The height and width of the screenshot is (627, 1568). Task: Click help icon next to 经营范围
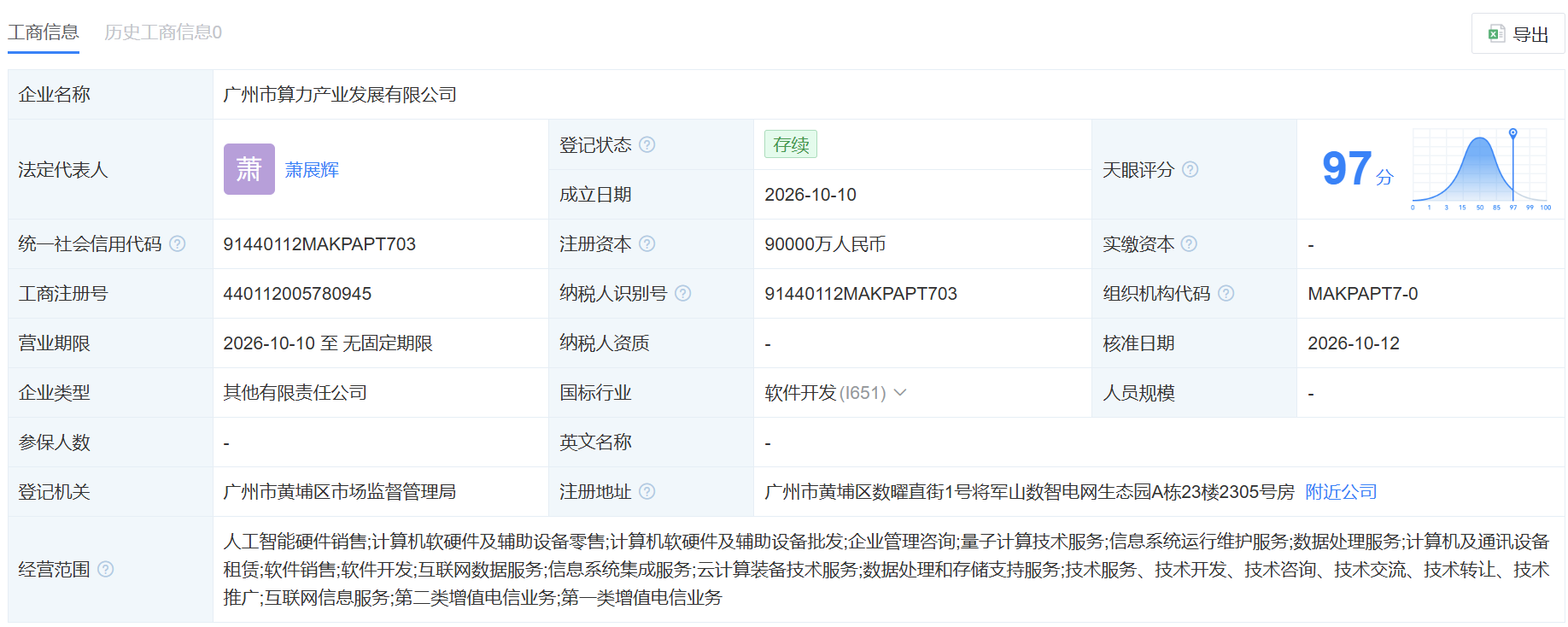[106, 569]
